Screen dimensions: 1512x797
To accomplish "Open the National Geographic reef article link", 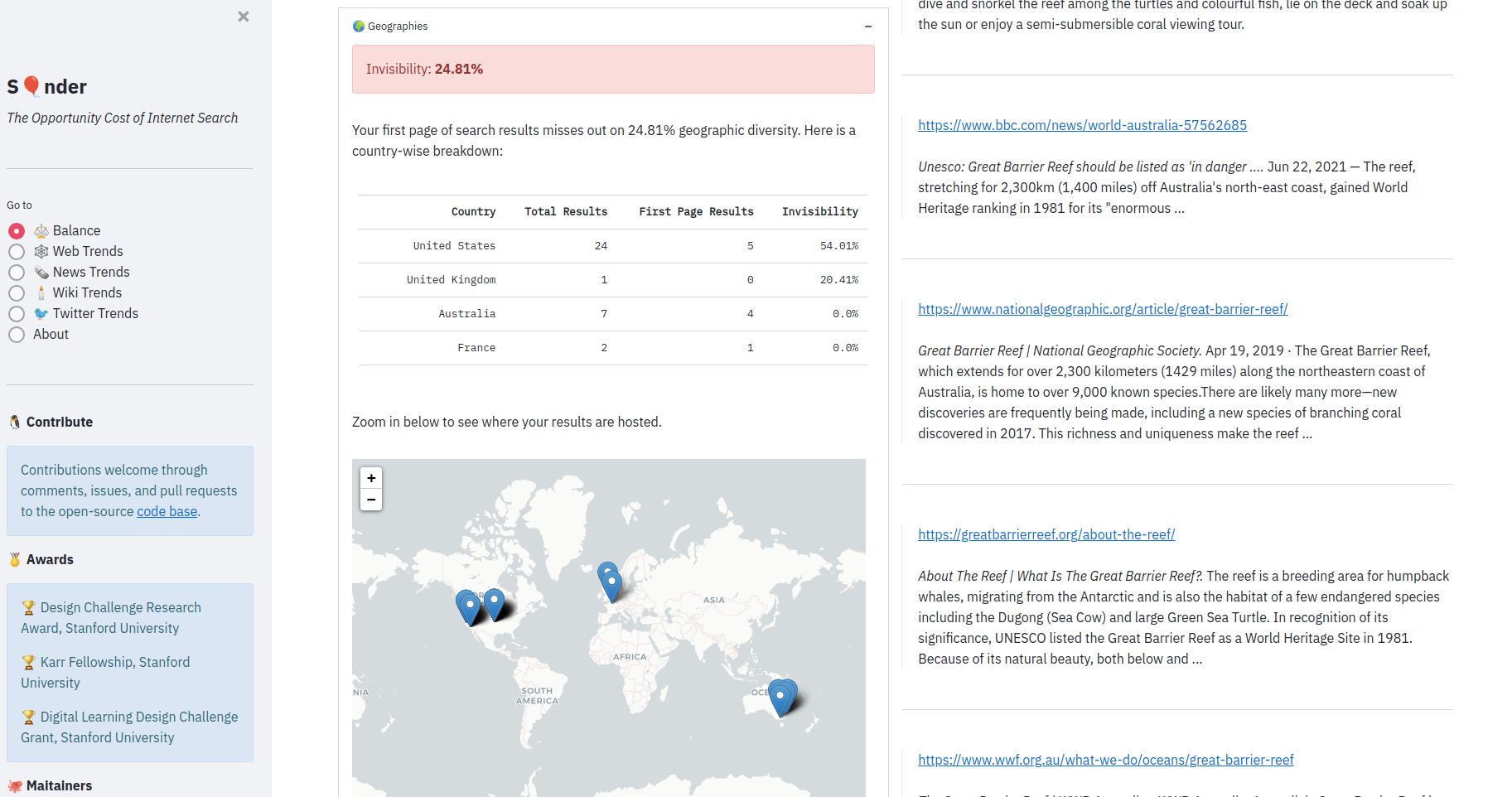I will [x=1102, y=309].
